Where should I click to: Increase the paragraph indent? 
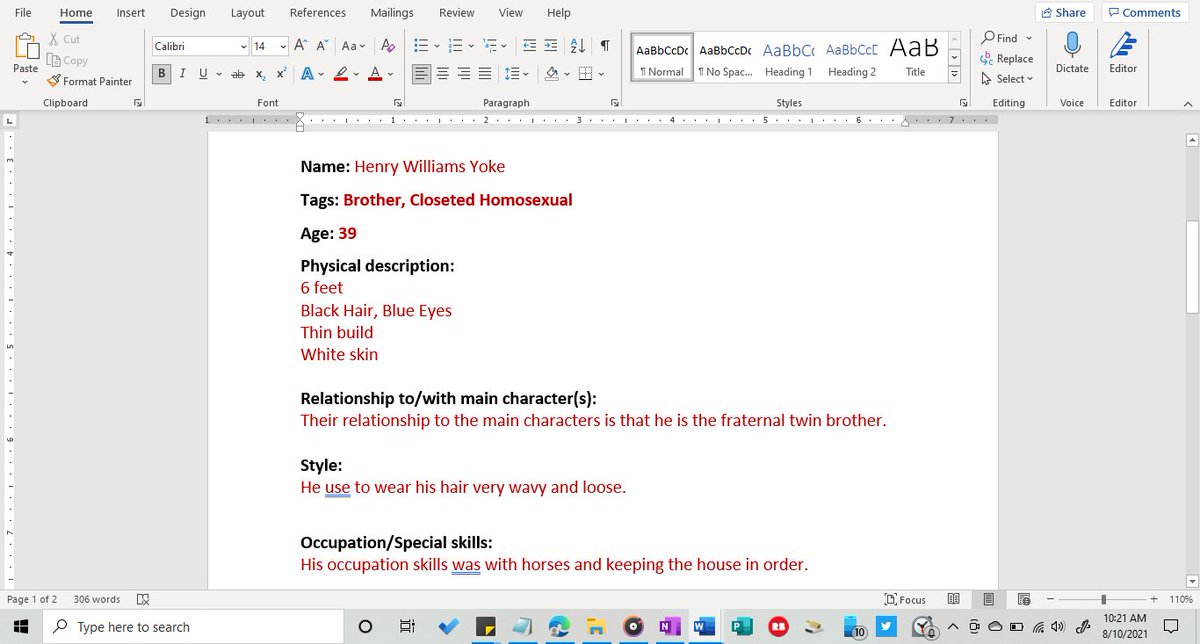[553, 46]
